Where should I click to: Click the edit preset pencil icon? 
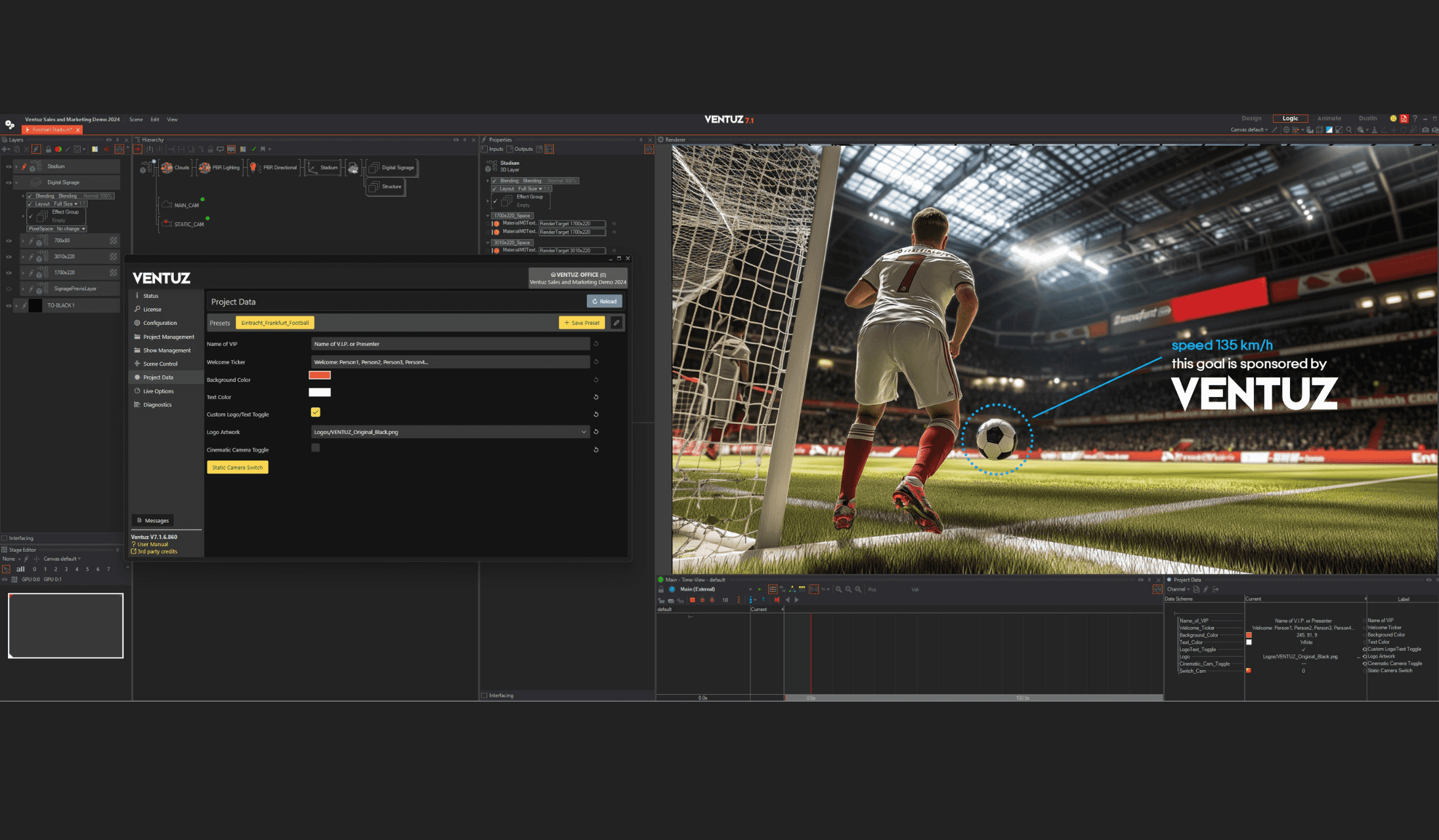click(616, 323)
